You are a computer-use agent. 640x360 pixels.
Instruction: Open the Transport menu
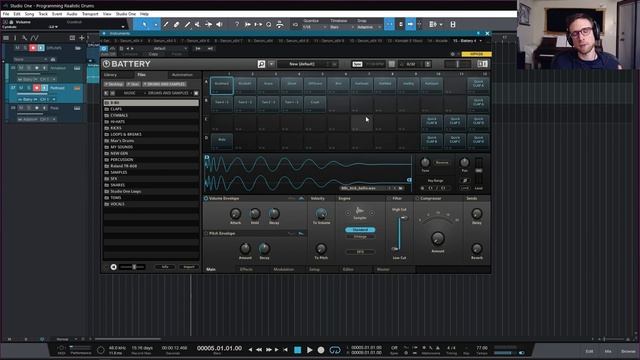(x=90, y=14)
